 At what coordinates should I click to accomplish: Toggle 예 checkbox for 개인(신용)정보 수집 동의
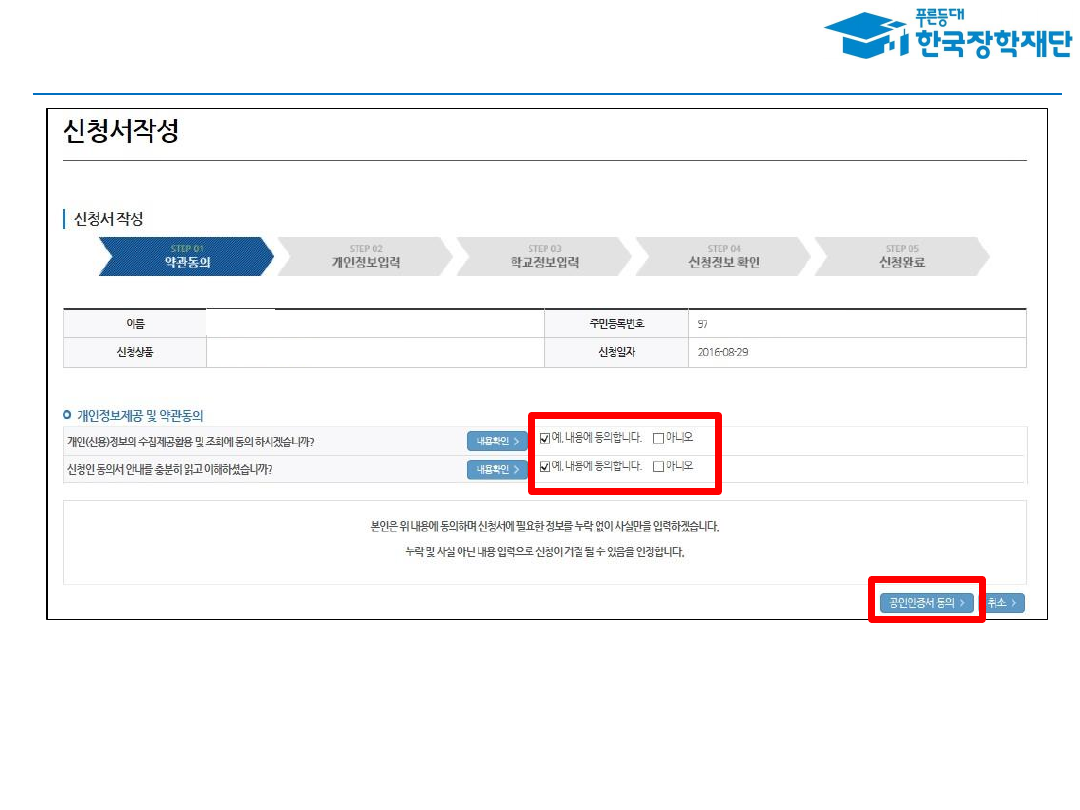[545, 438]
